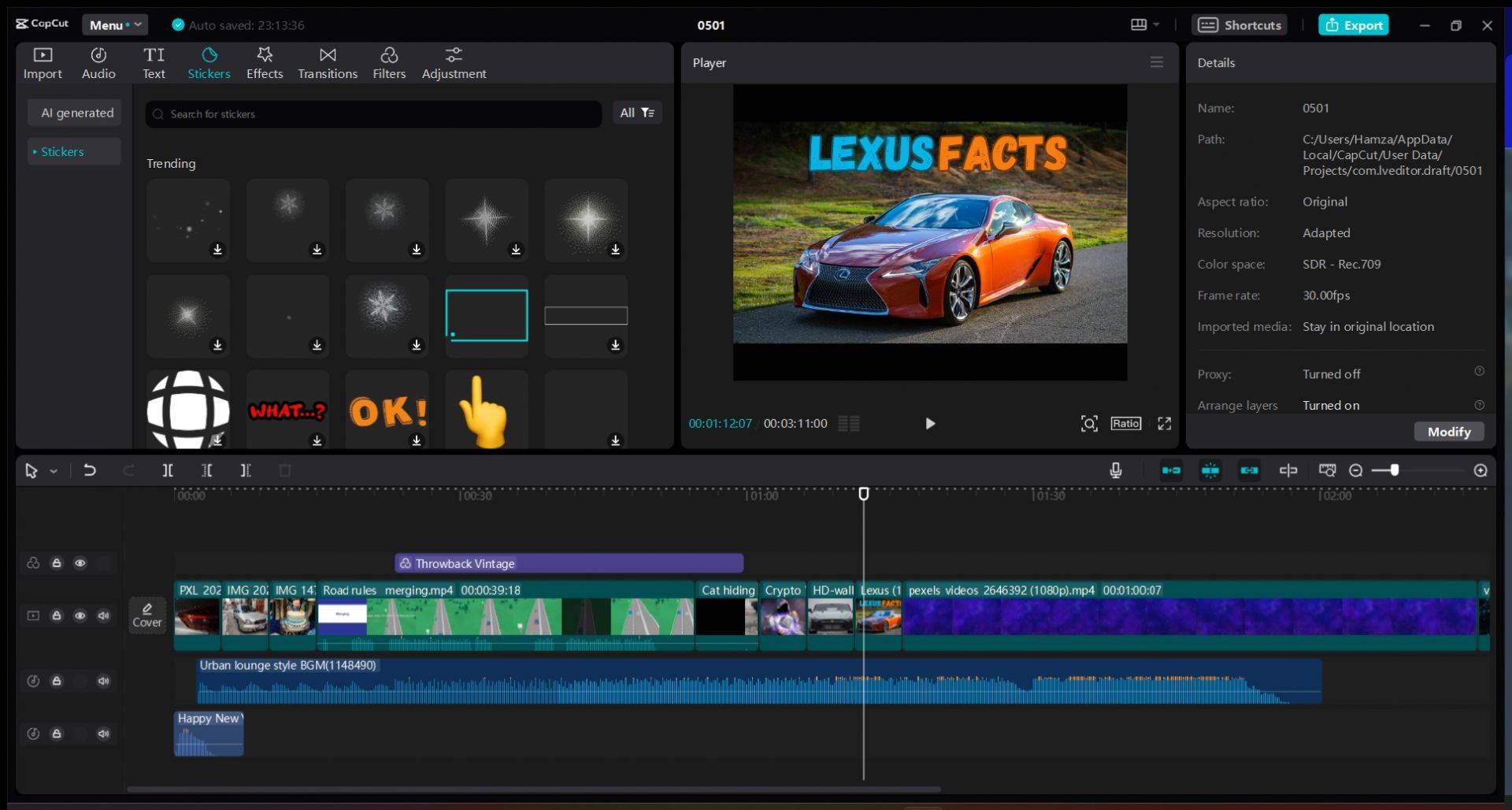Expand the selection tool mode arrow
1512x810 pixels.
(54, 471)
